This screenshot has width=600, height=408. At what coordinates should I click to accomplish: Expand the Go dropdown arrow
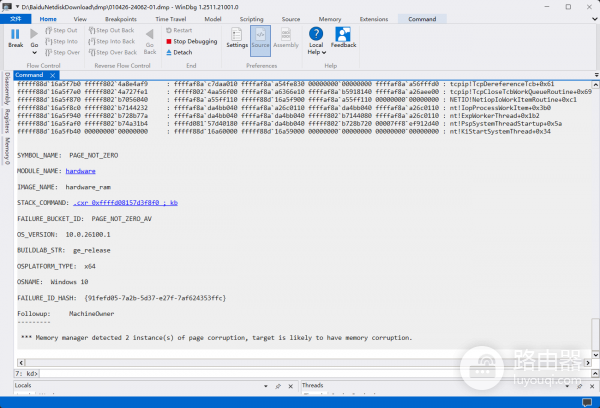[x=34, y=53]
